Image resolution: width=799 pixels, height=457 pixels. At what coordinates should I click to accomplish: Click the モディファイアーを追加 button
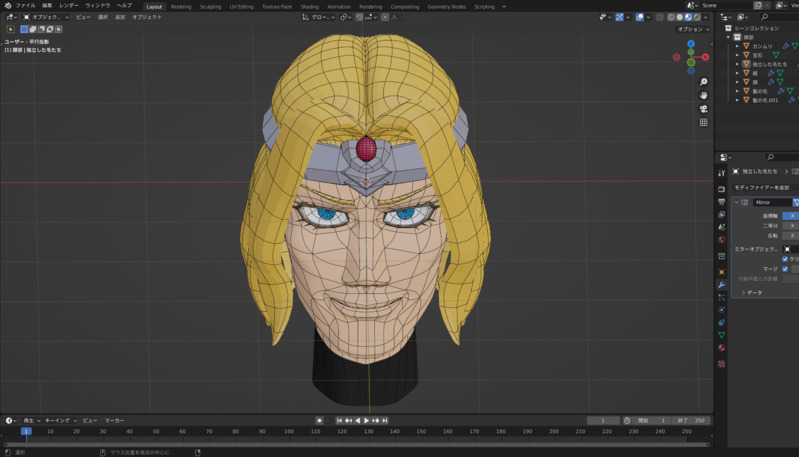tap(763, 187)
